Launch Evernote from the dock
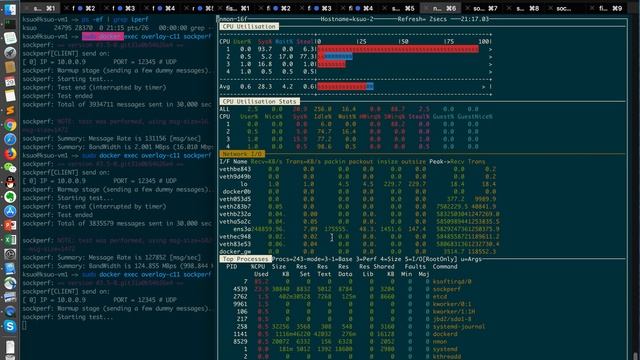This screenshot has height=360, width=640. pos(10,196)
